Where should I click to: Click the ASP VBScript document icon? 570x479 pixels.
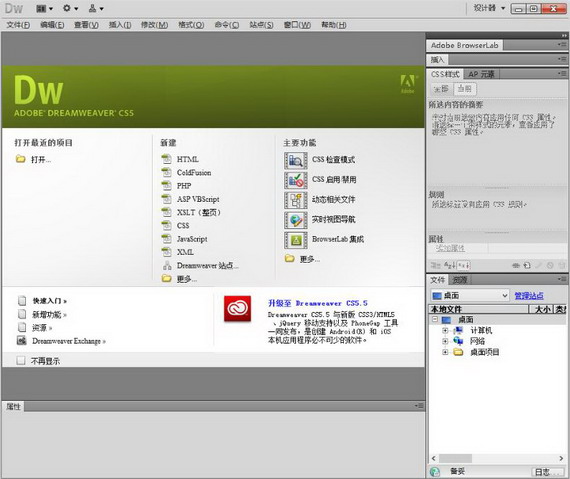[x=166, y=199]
